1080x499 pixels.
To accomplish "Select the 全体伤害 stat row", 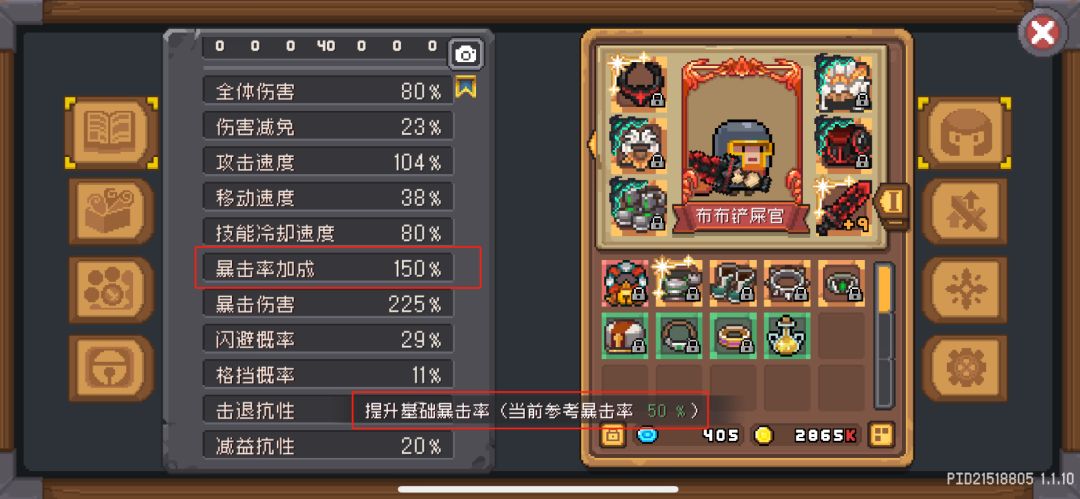I will [x=328, y=90].
